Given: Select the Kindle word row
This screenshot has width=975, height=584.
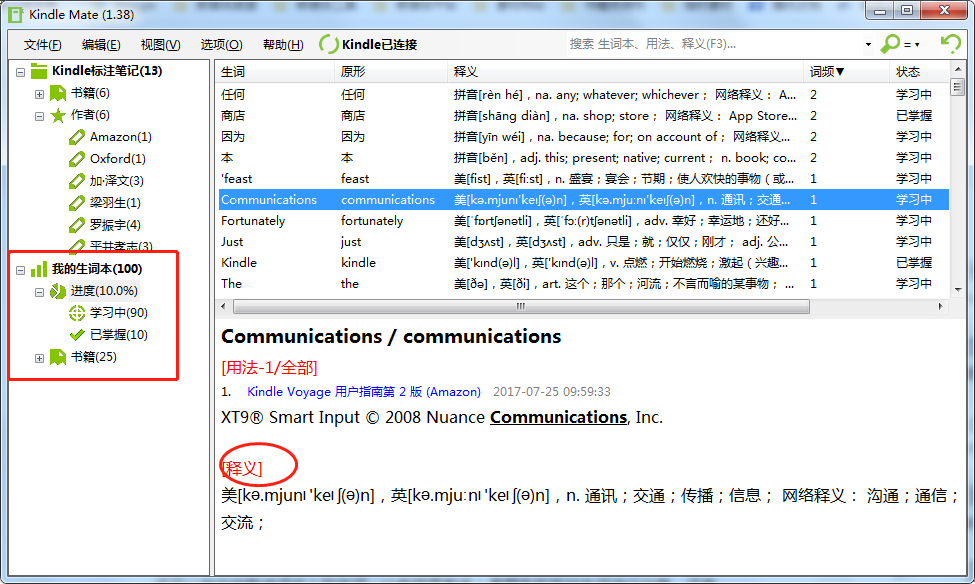Looking at the screenshot, I should [583, 263].
